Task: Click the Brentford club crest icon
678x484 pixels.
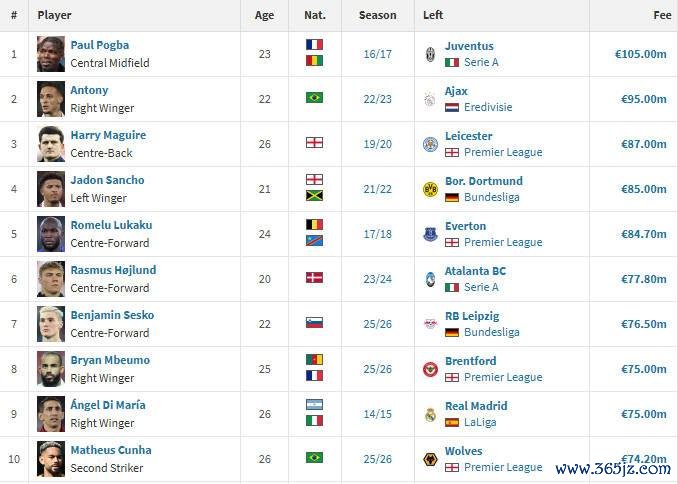Action: coord(430,369)
